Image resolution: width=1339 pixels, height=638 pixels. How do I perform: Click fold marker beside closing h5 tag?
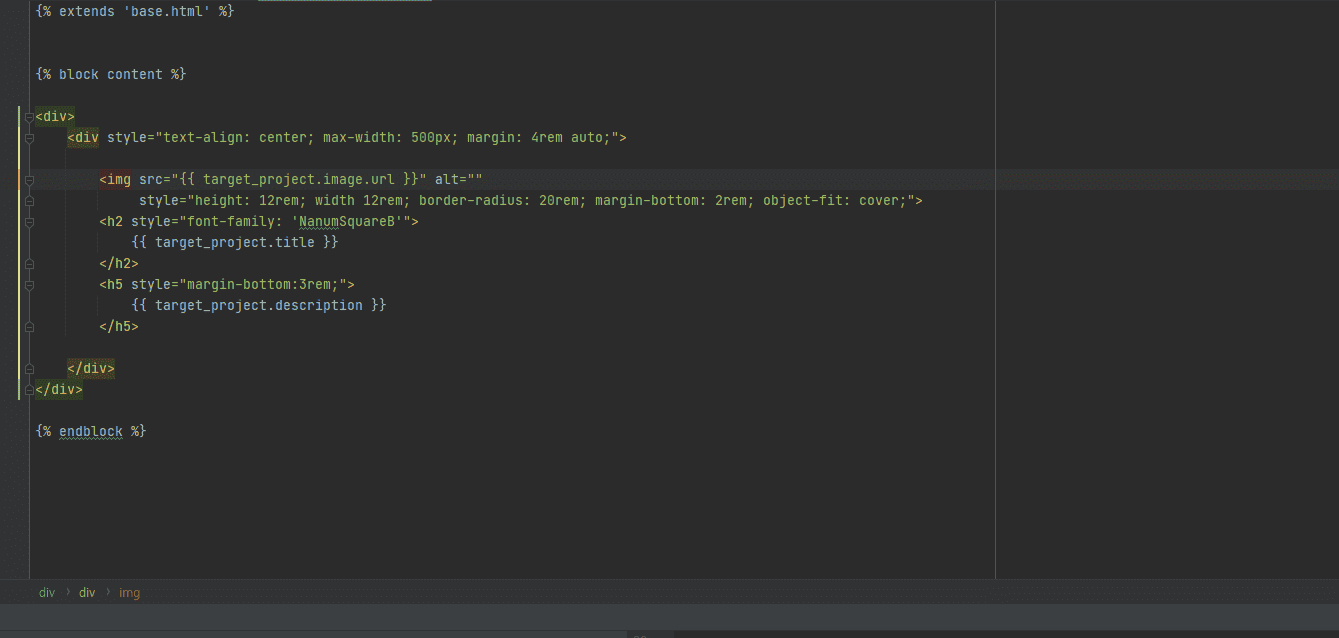pyautogui.click(x=30, y=327)
